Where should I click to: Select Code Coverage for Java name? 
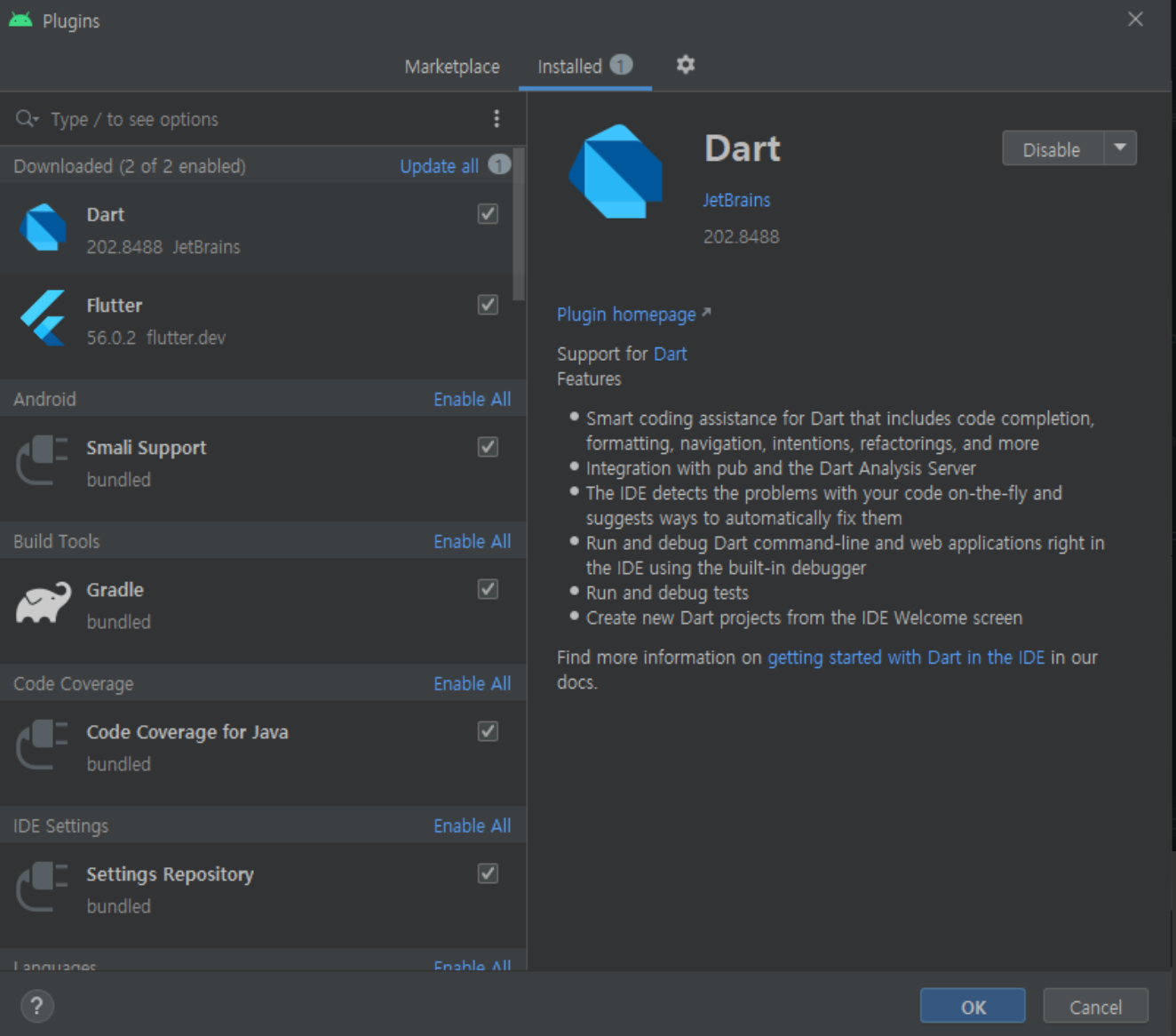click(x=187, y=732)
